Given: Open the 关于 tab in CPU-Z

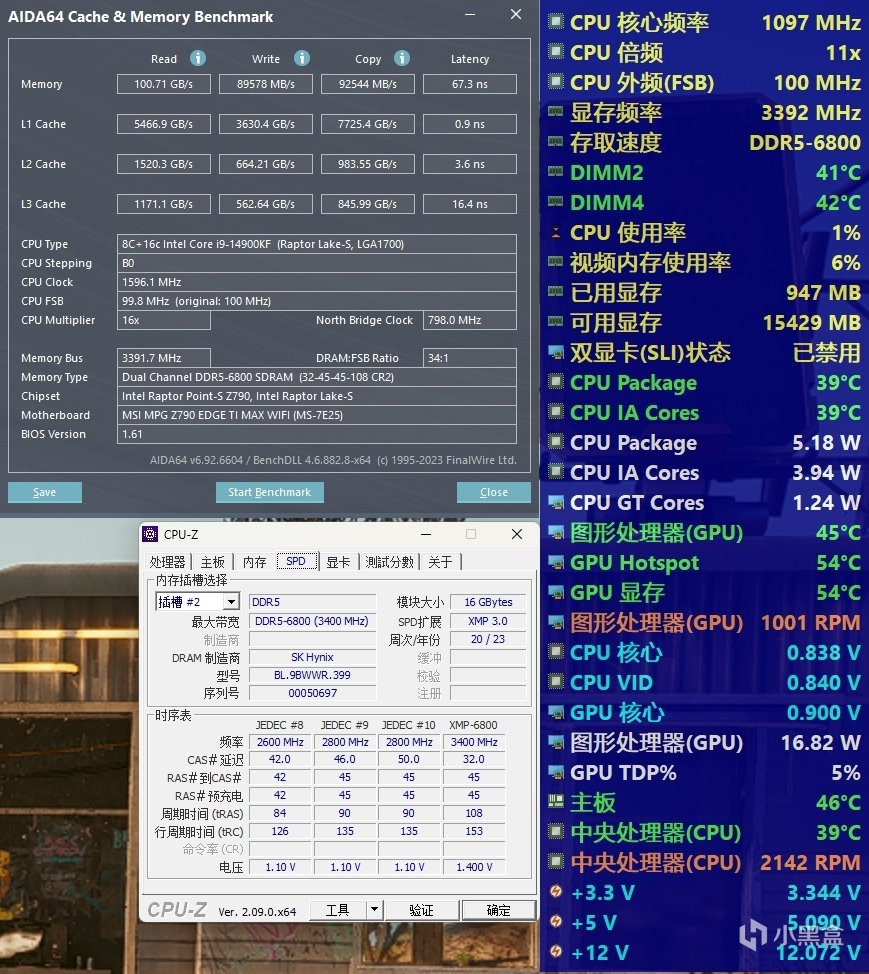Looking at the screenshot, I should coord(440,562).
